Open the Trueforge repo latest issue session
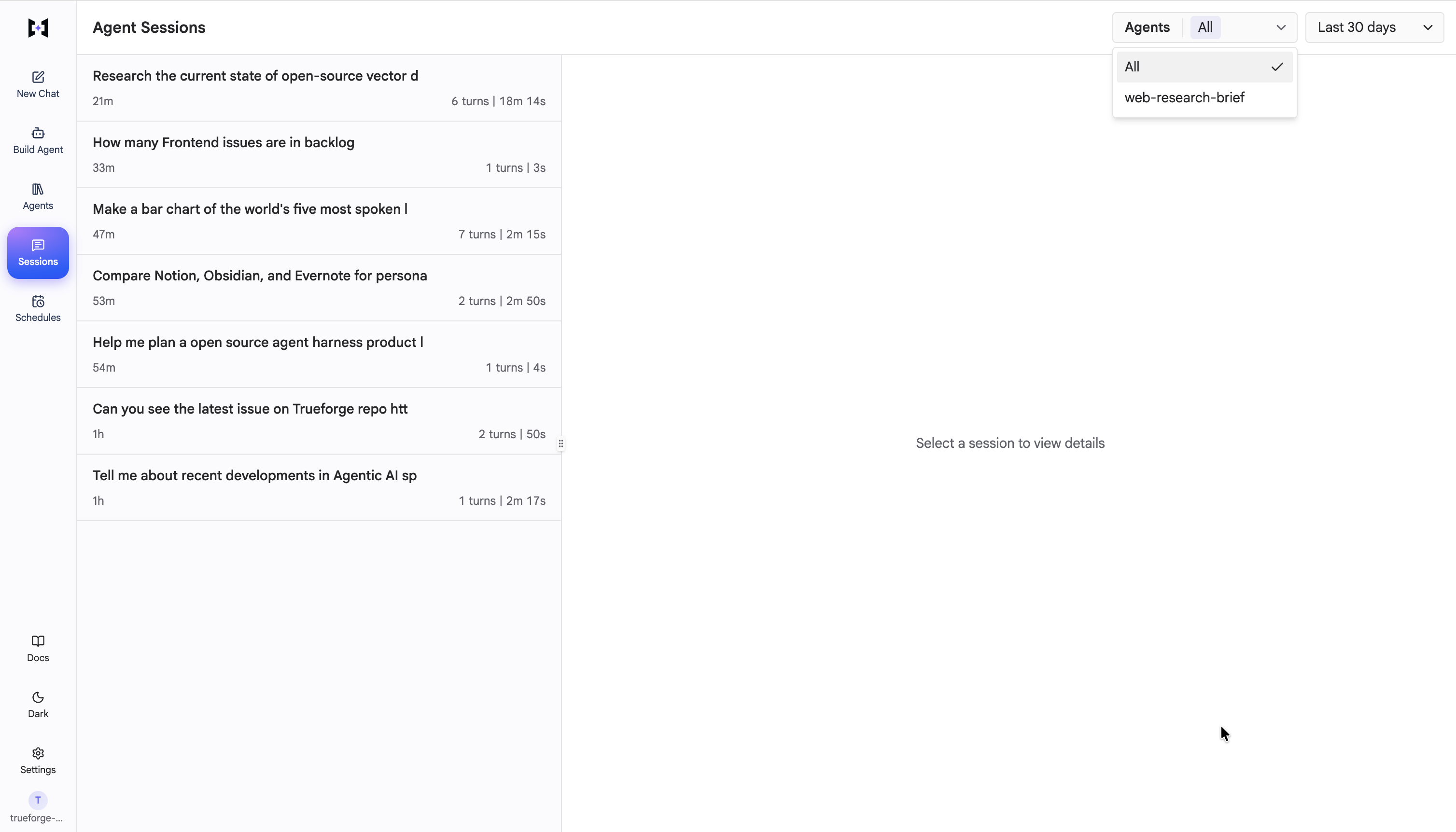The height and width of the screenshot is (832, 1456). pos(319,421)
